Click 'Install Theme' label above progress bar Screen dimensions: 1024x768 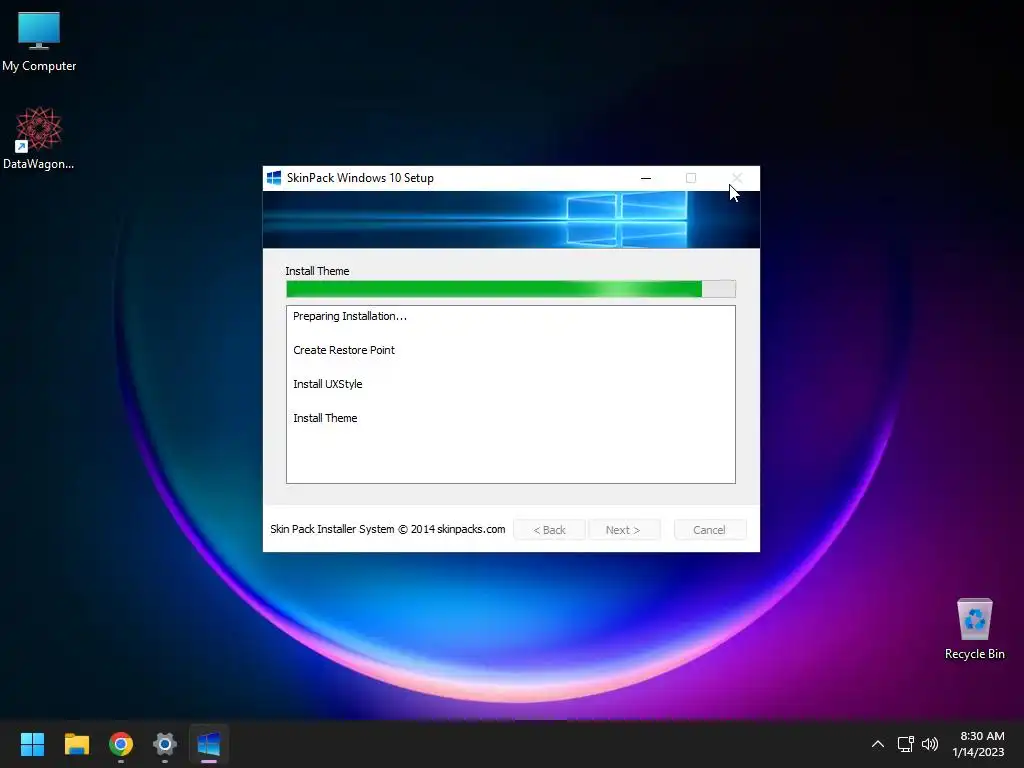317,271
